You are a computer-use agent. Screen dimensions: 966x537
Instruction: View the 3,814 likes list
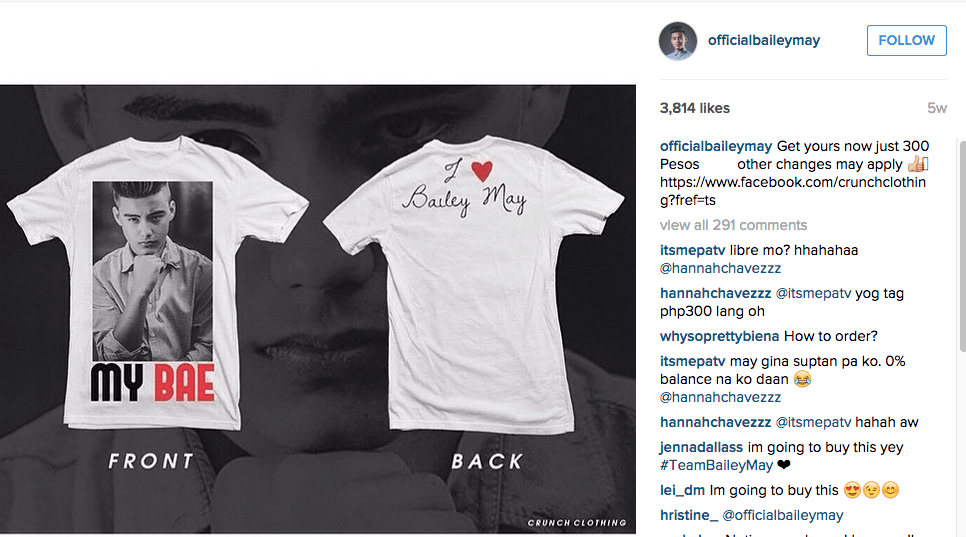[x=694, y=108]
